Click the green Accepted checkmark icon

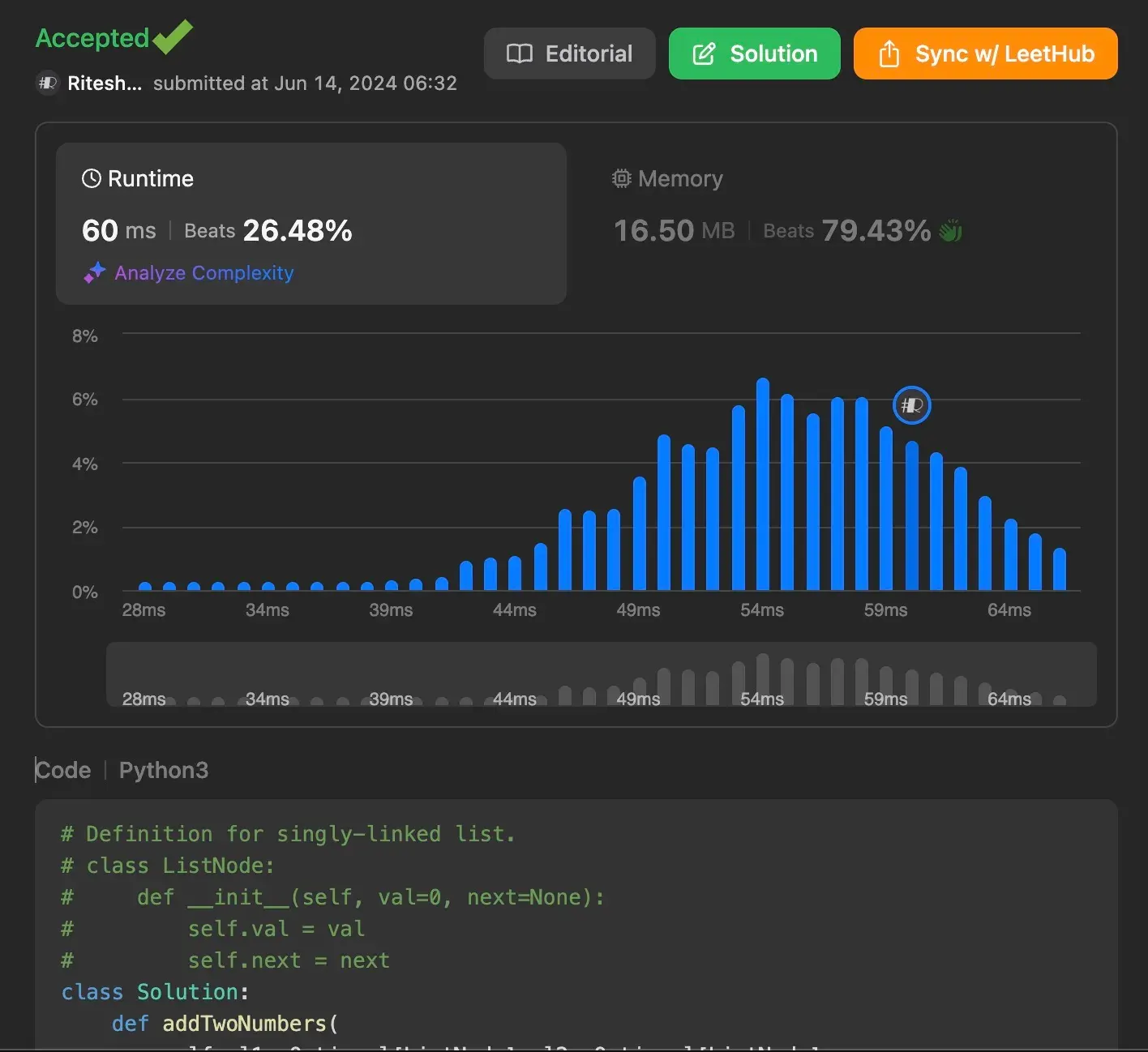pos(173,36)
